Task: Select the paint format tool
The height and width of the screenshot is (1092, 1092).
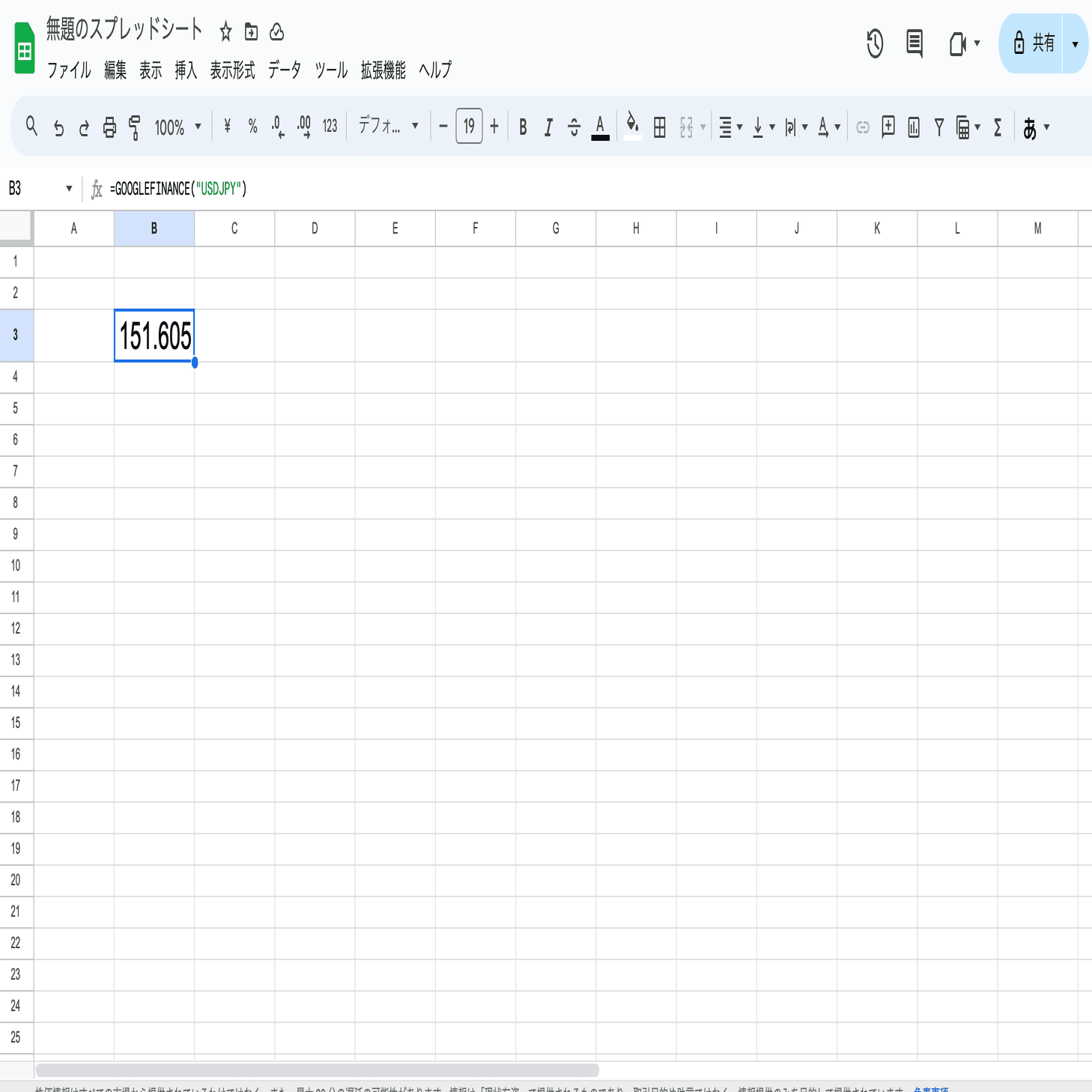Action: pyautogui.click(x=133, y=127)
